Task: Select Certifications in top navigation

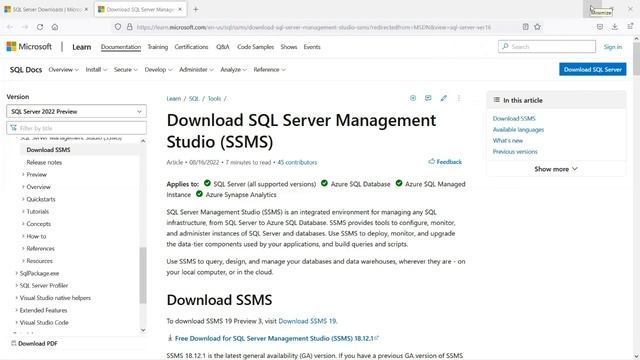Action: coord(191,47)
